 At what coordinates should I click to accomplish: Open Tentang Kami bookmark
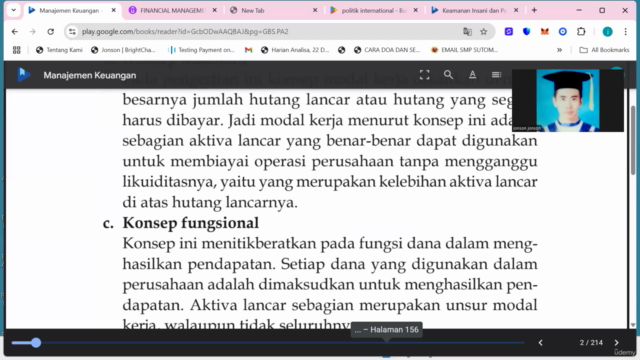pyautogui.click(x=59, y=50)
